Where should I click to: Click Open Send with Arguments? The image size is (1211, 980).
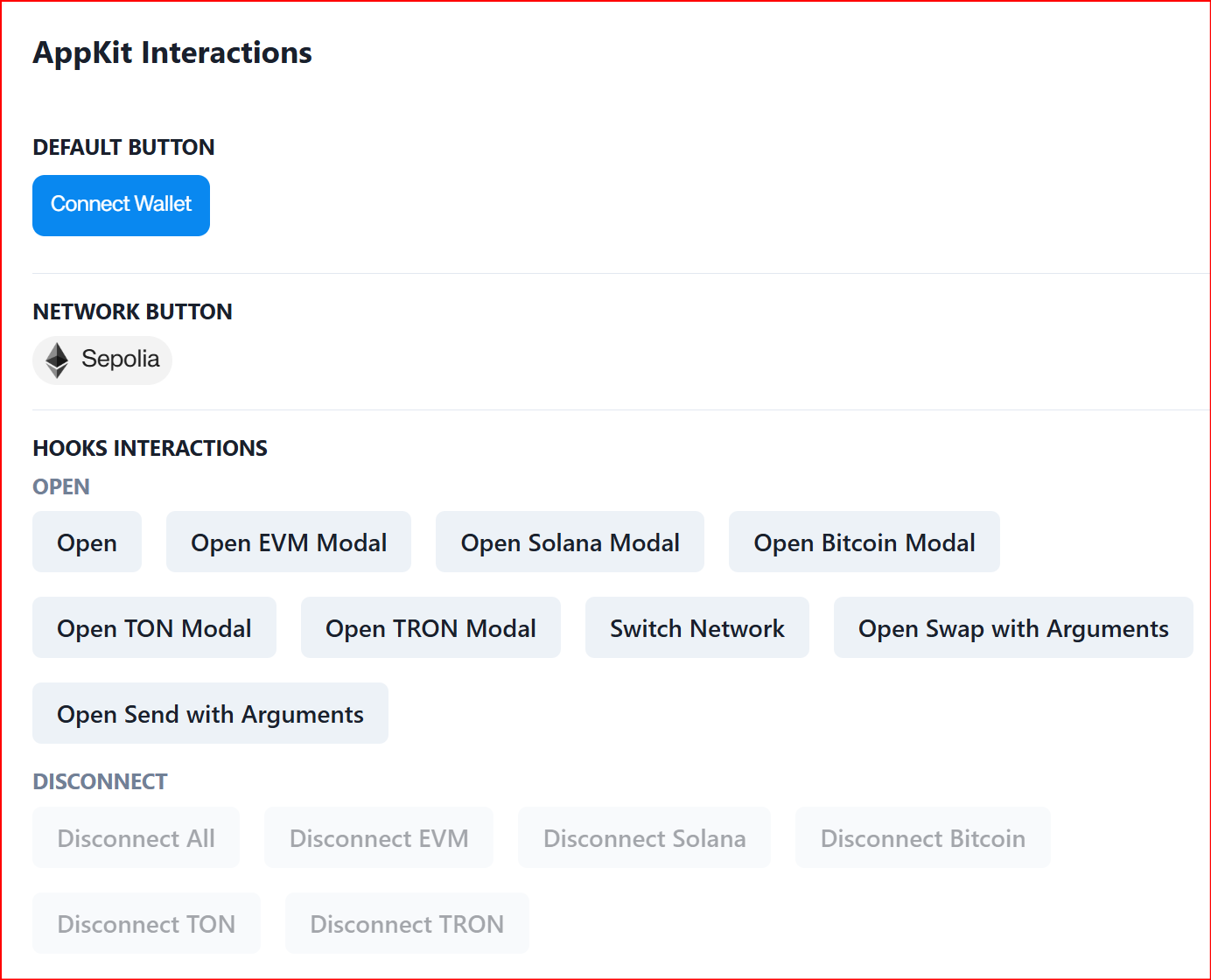[210, 713]
